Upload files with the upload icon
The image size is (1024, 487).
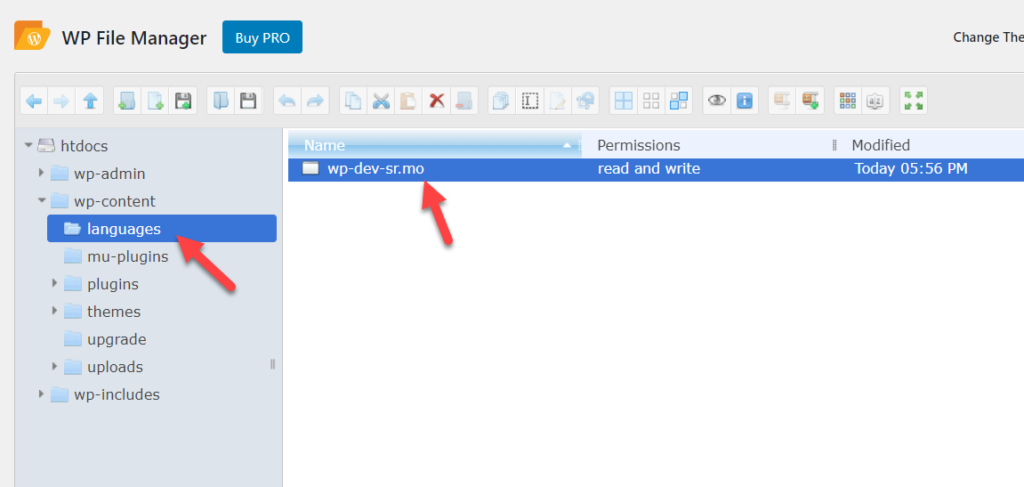coord(184,101)
